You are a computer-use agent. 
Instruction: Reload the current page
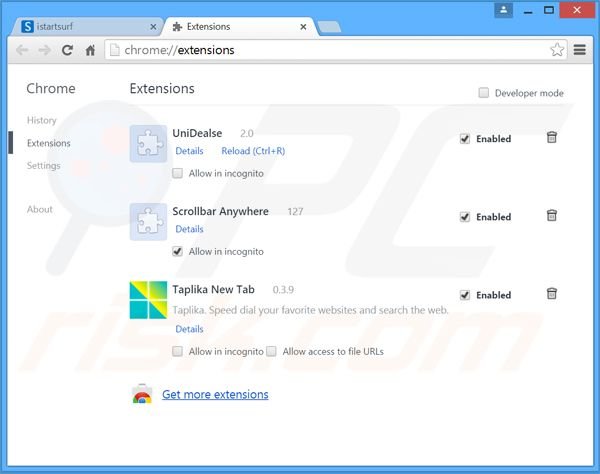tap(67, 50)
